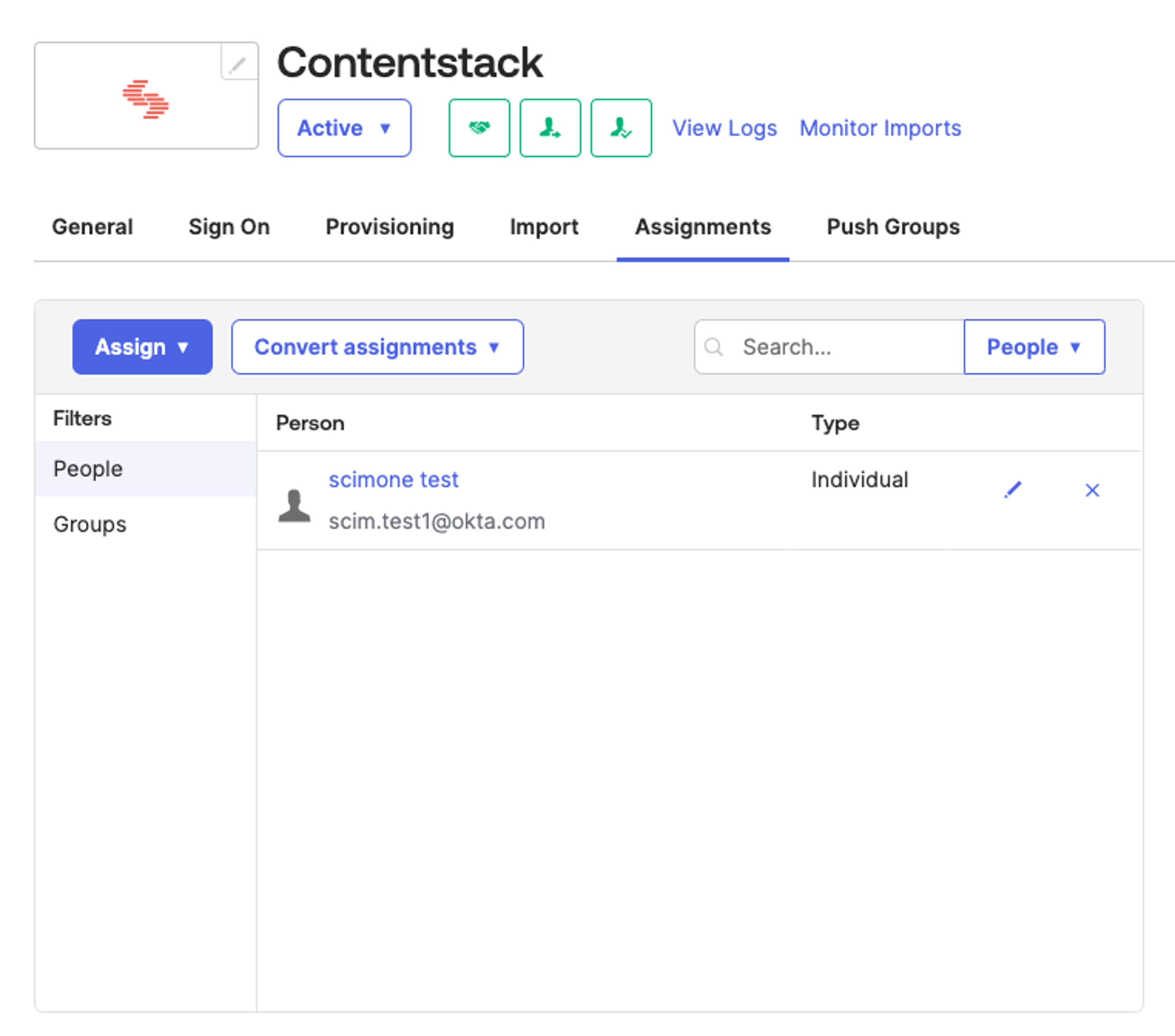Click the magnifier search icon
1175x1036 pixels.
pos(713,347)
